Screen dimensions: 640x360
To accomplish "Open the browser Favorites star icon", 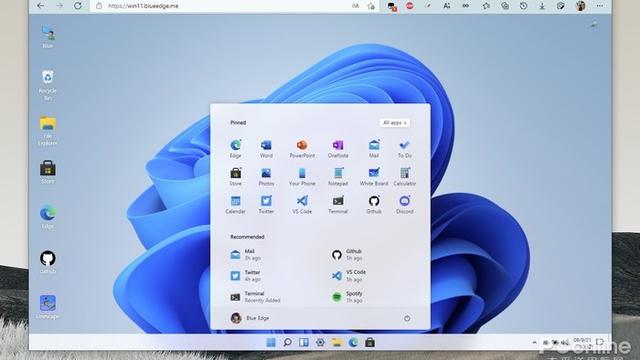I will (486, 6).
